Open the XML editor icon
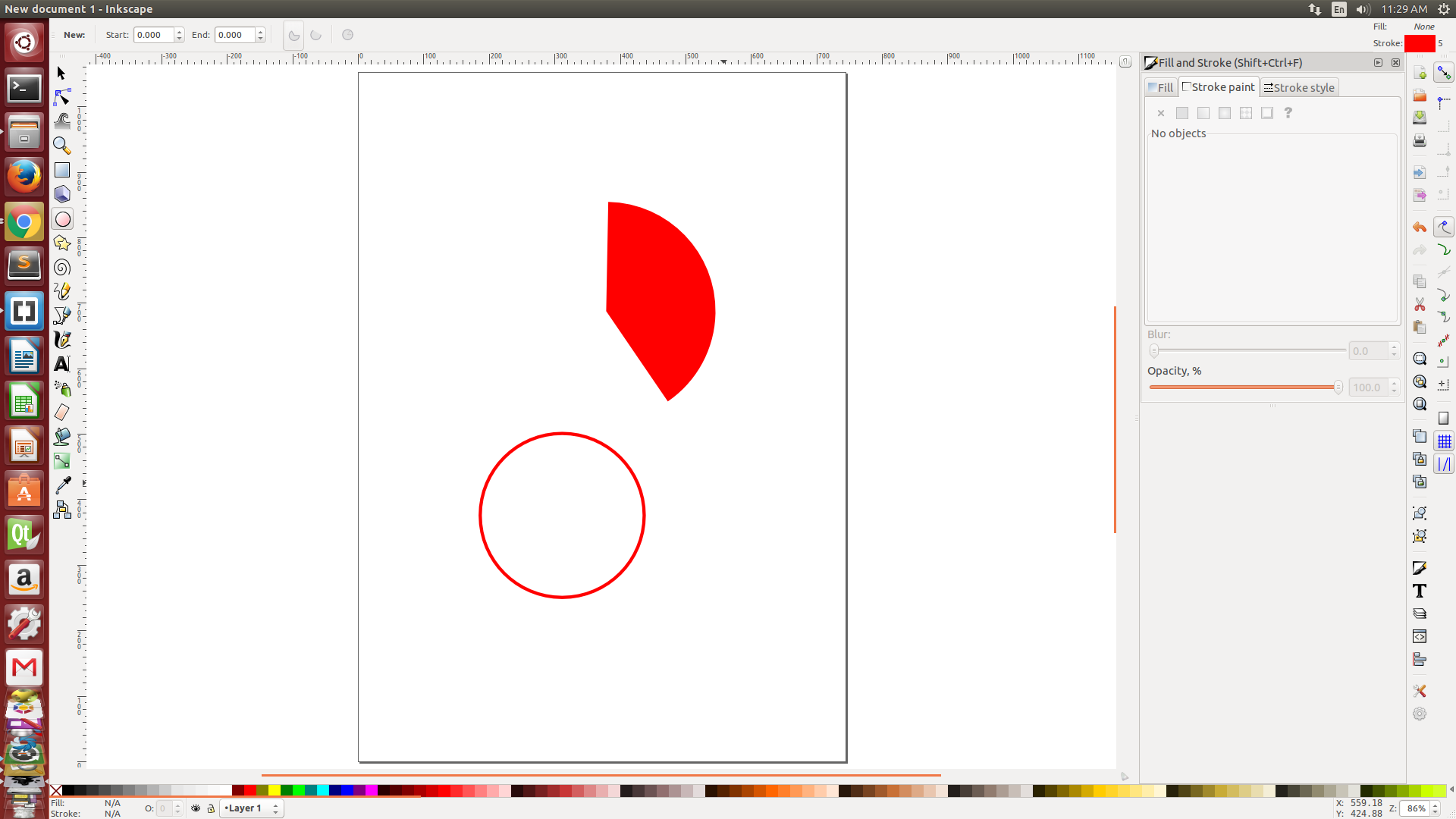 tap(1420, 636)
